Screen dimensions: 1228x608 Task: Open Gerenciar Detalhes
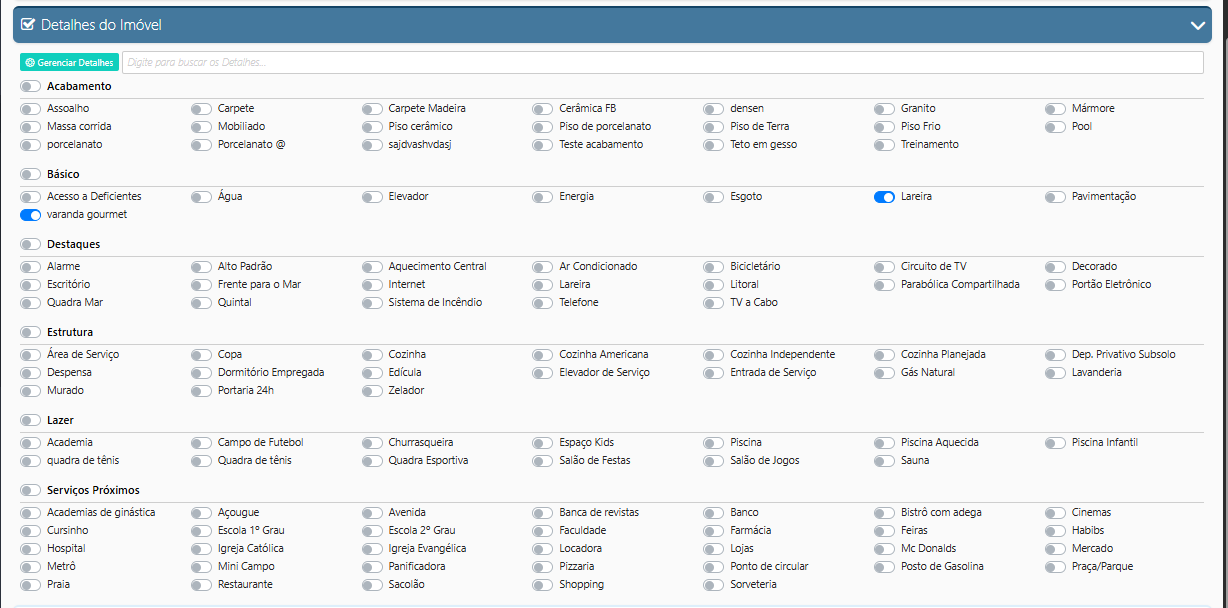[69, 62]
